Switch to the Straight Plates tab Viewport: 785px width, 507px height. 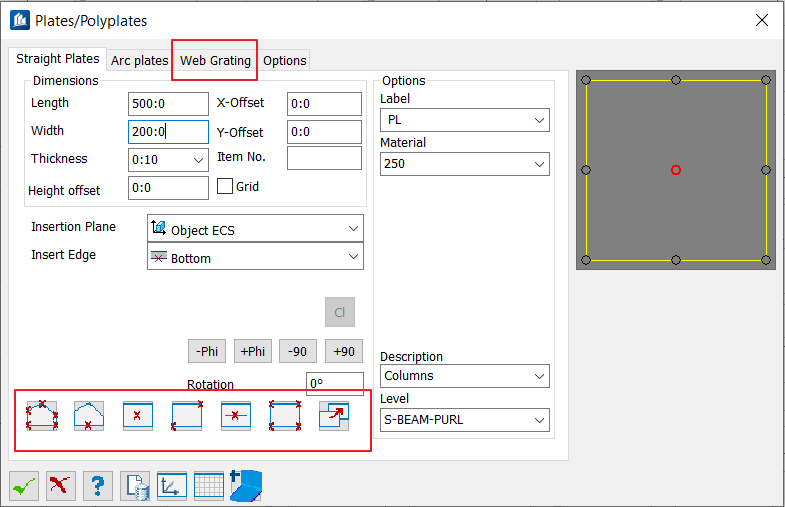click(58, 59)
